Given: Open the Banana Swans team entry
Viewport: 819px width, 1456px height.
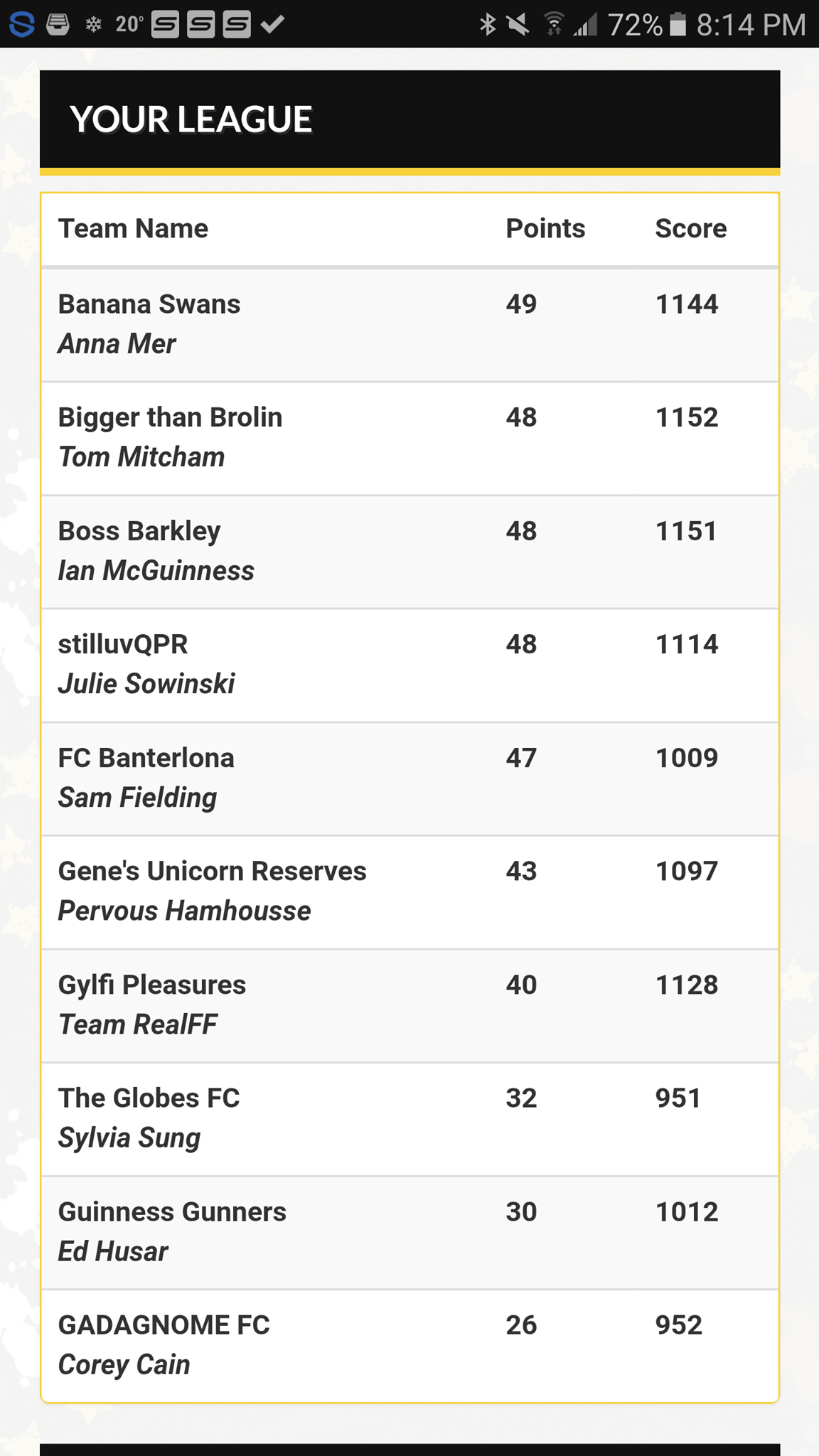Looking at the screenshot, I should pos(409,325).
